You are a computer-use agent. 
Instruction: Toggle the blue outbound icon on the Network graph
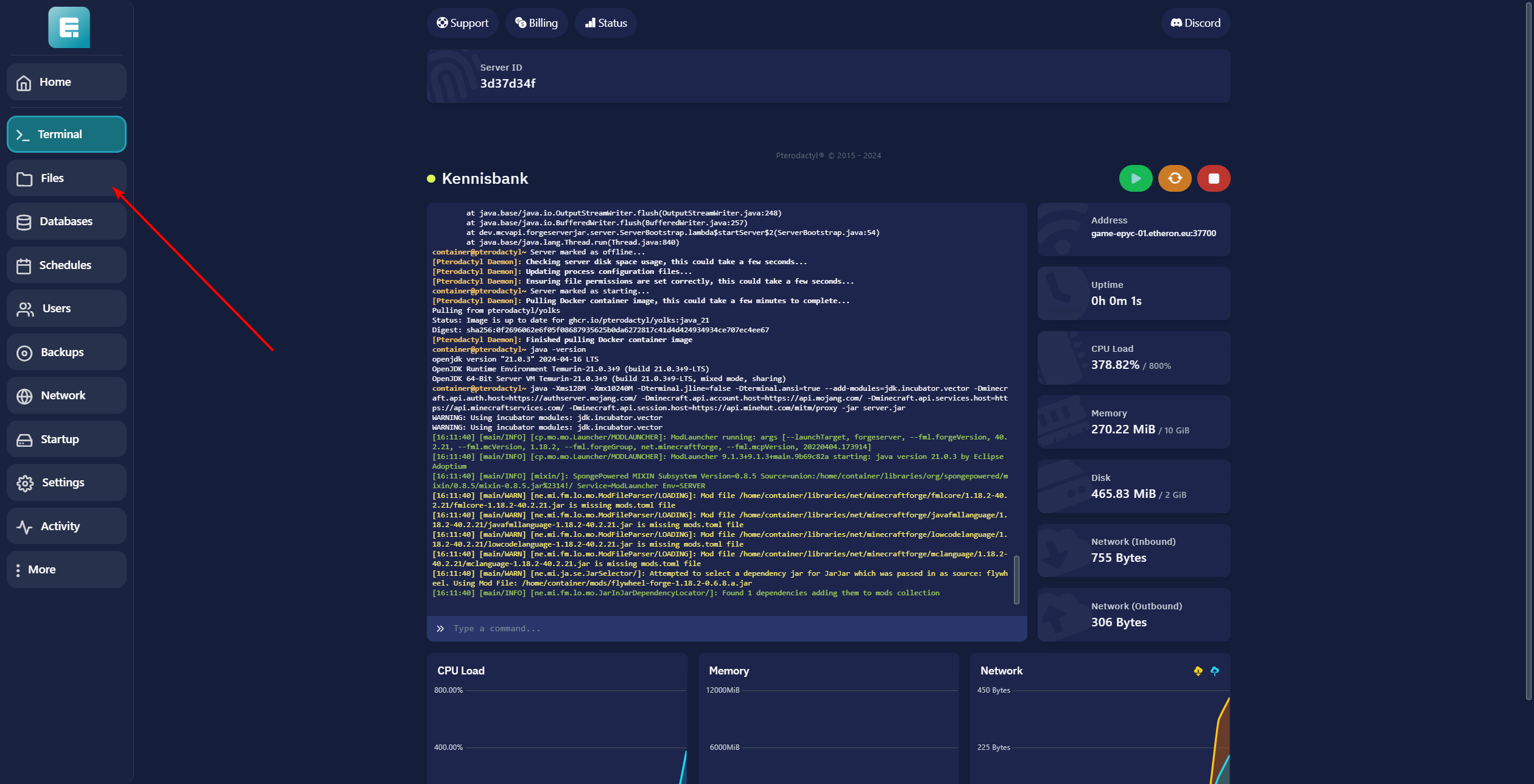(1214, 671)
